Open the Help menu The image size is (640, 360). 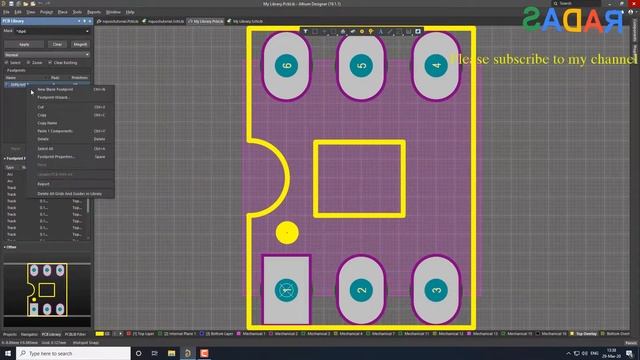pos(130,12)
